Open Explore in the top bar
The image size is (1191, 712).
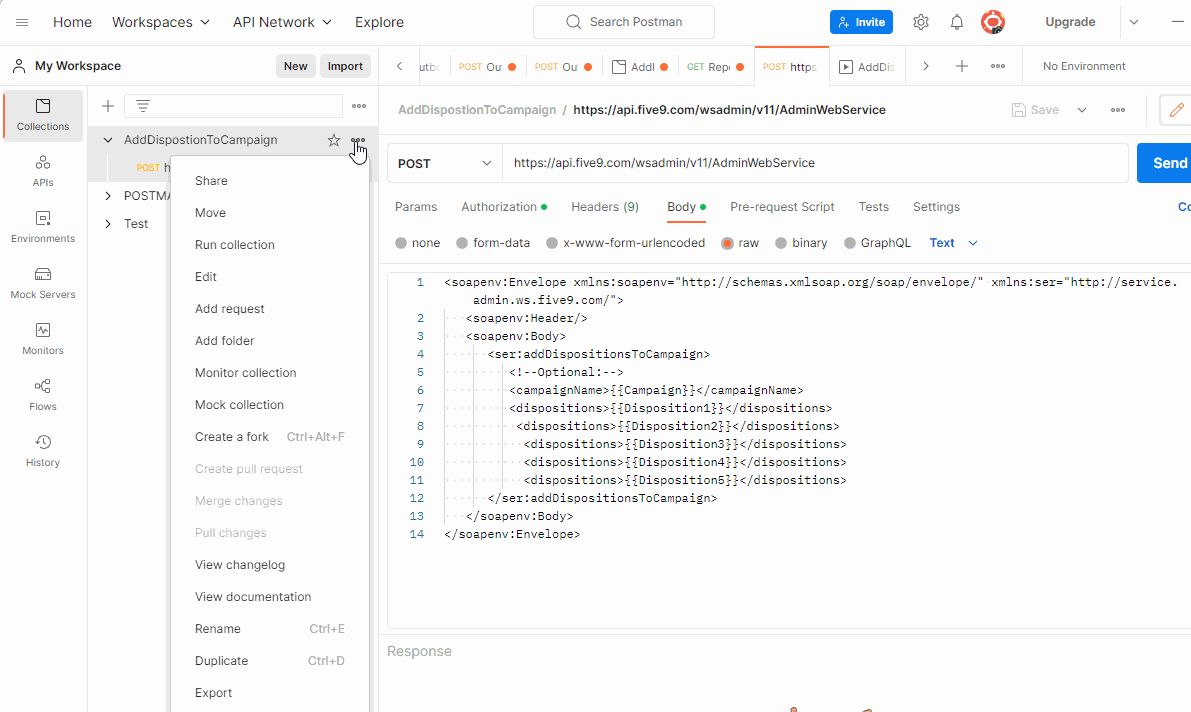click(x=379, y=22)
